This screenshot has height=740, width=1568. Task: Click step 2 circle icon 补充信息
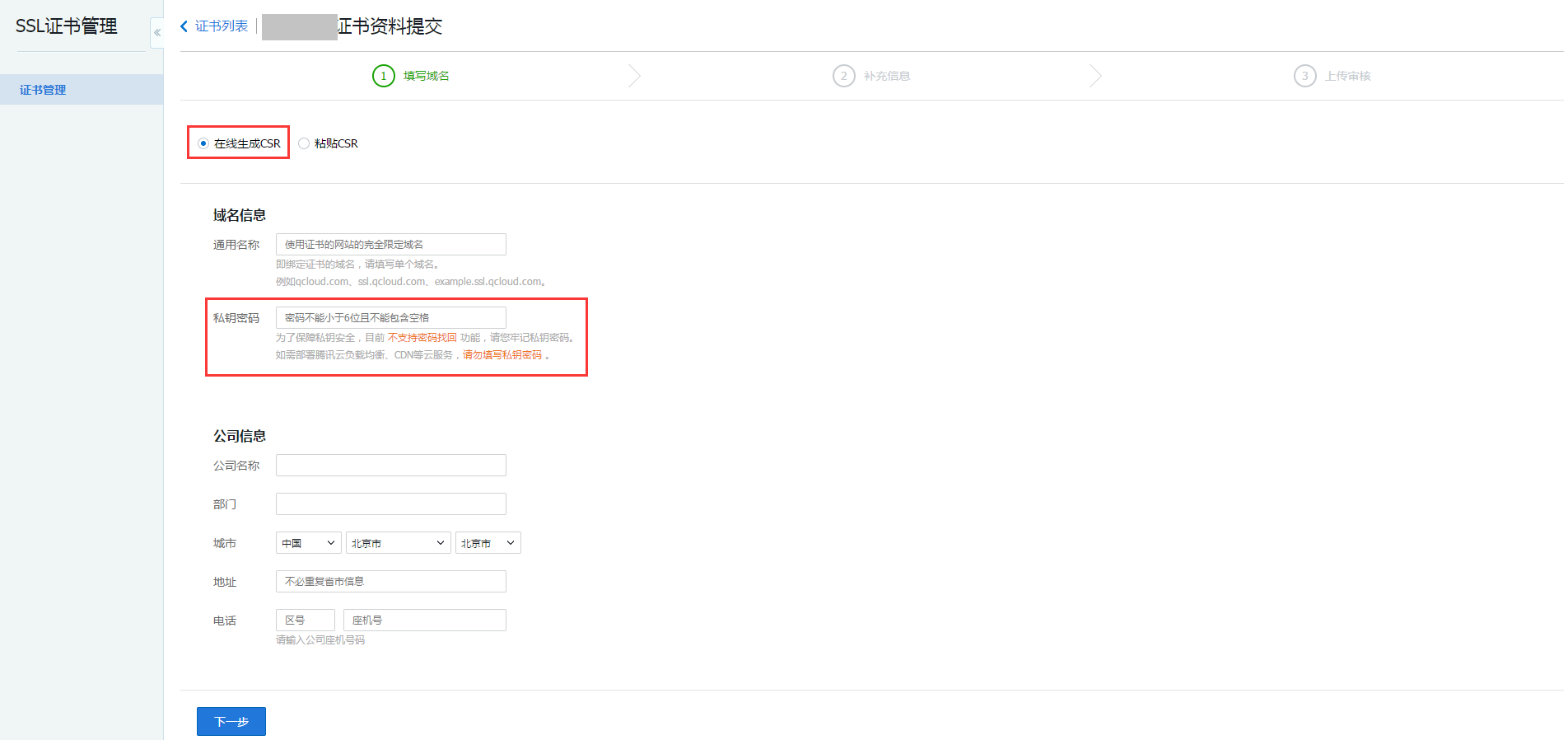pos(843,76)
